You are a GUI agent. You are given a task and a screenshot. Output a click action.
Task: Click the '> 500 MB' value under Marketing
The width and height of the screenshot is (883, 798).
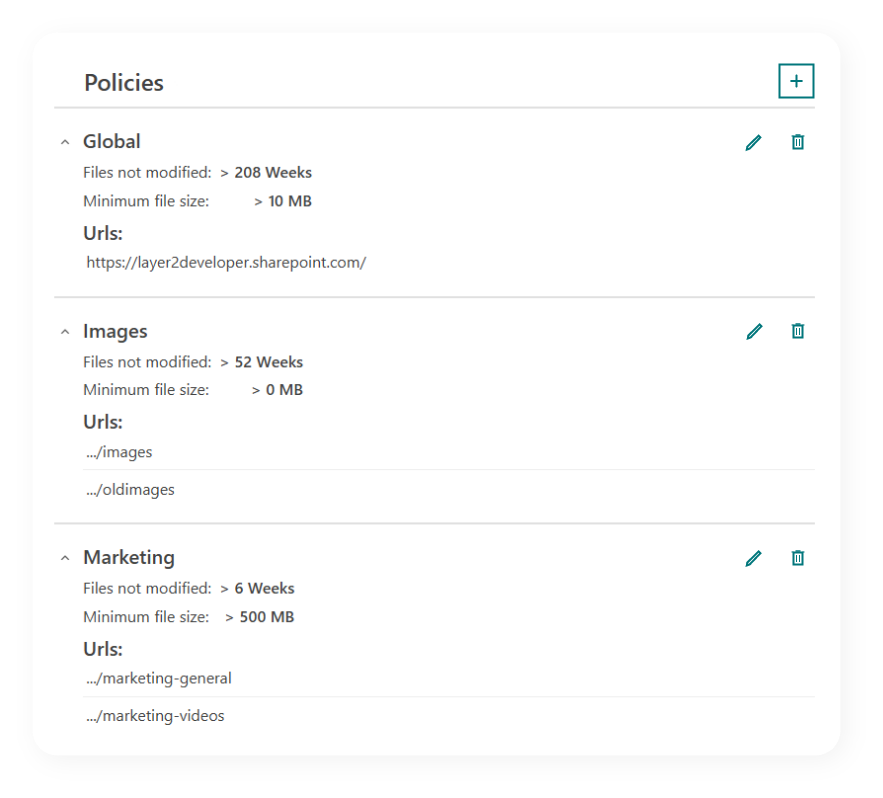259,617
